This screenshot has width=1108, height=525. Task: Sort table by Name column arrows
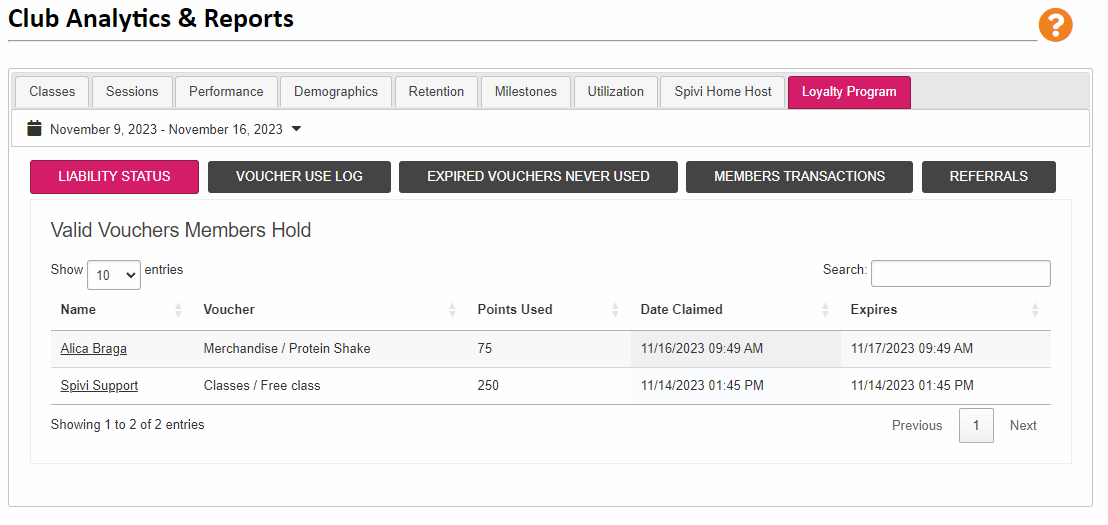coord(178,309)
